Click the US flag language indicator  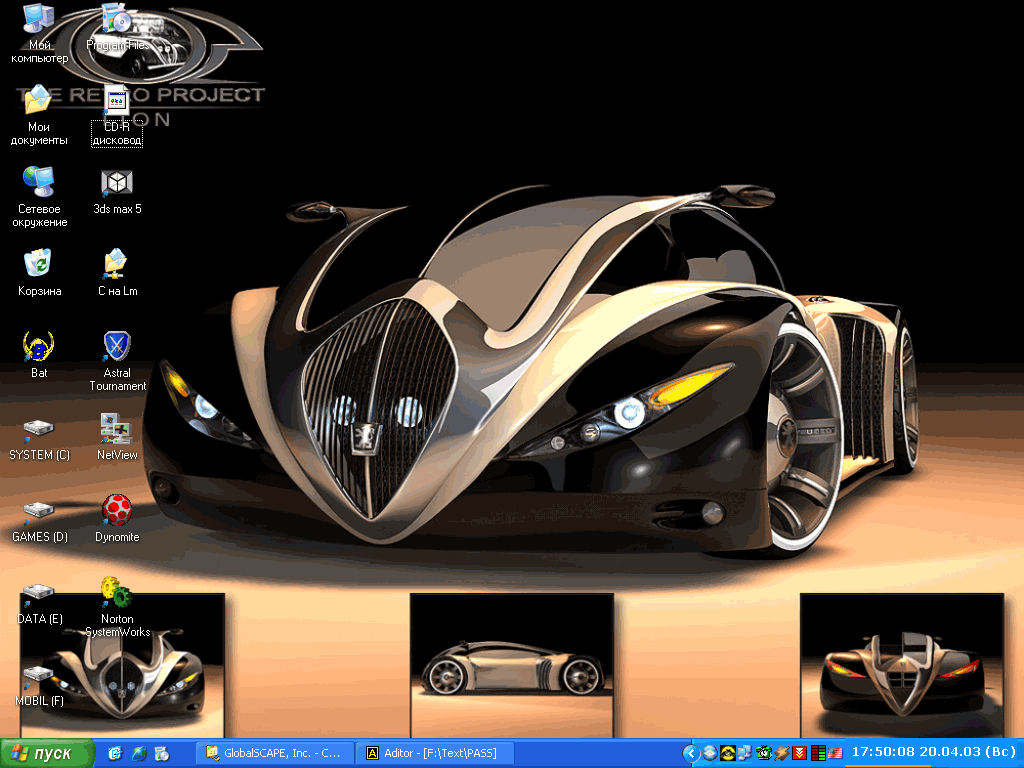(835, 754)
